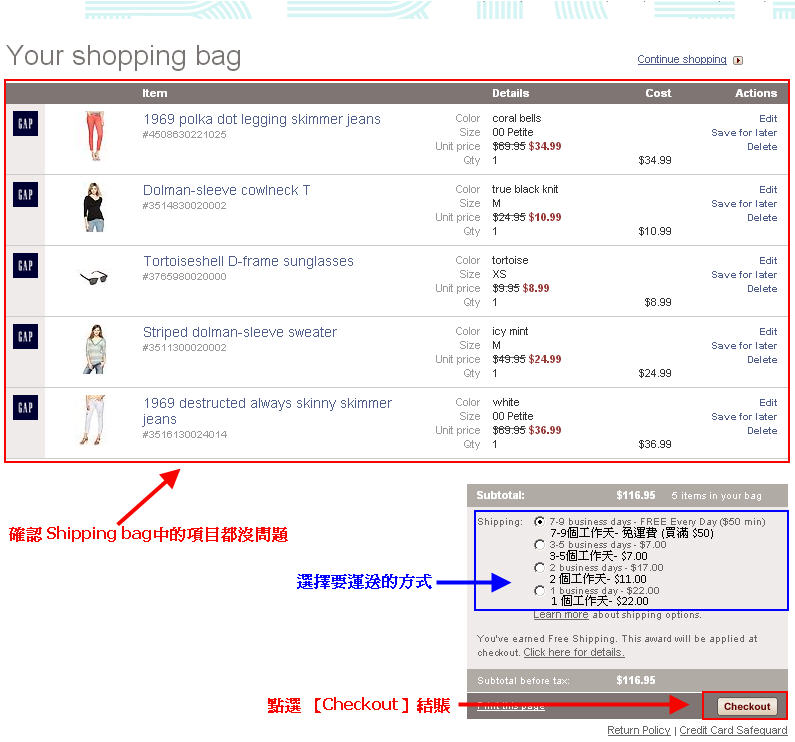Viewport: 795px width, 742px height.
Task: Select 3-5 business days $7.00 shipping
Action: [539, 544]
